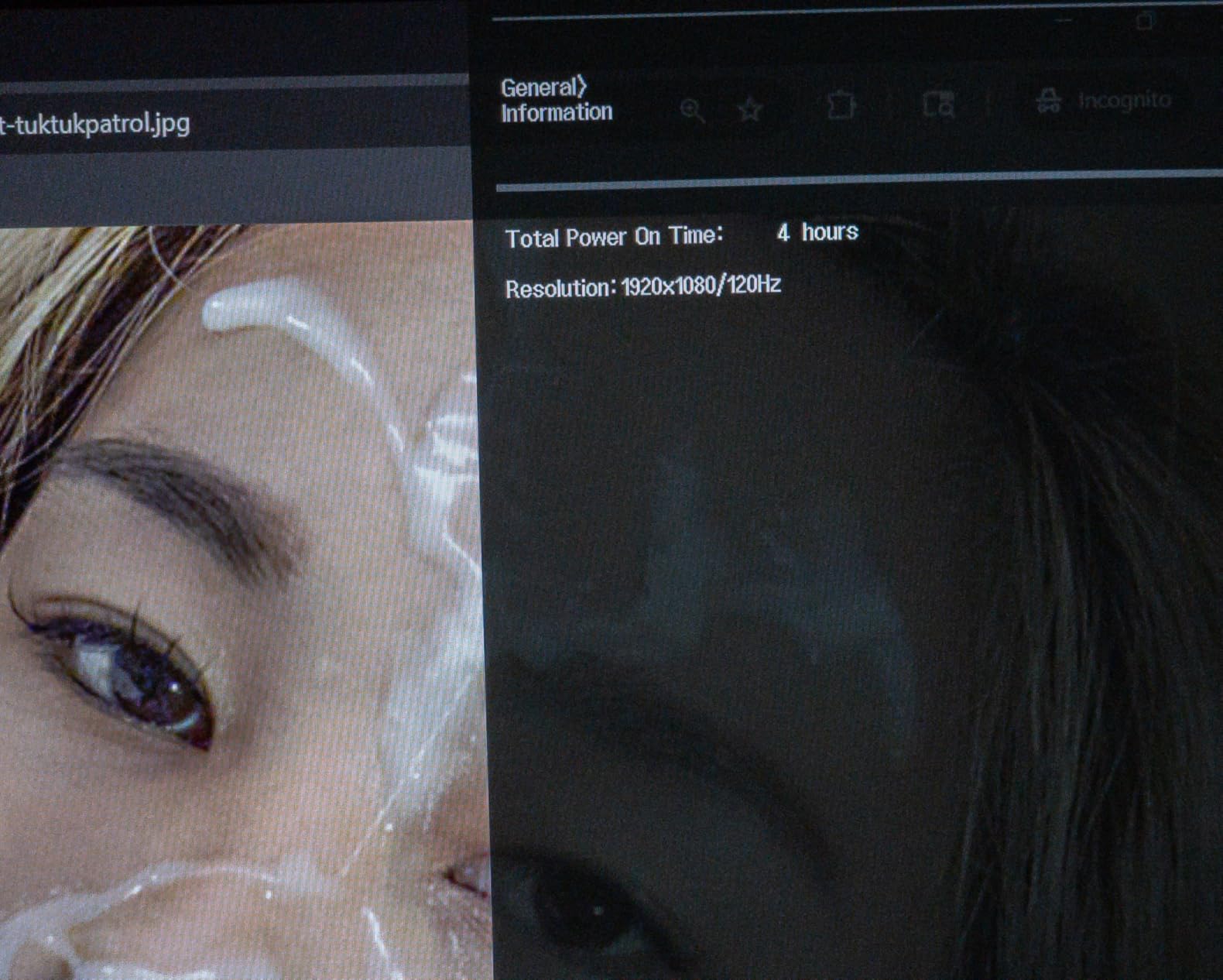Click the Total Power On Time label
This screenshot has width=1223, height=980.
613,237
